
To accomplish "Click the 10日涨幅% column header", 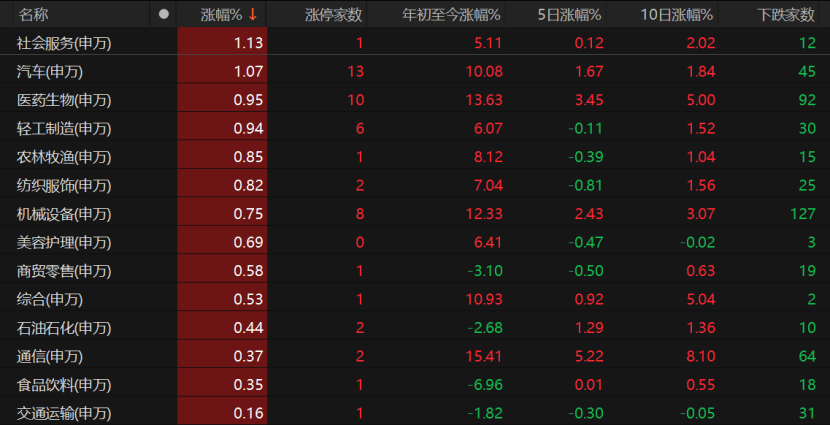I will 678,14.
